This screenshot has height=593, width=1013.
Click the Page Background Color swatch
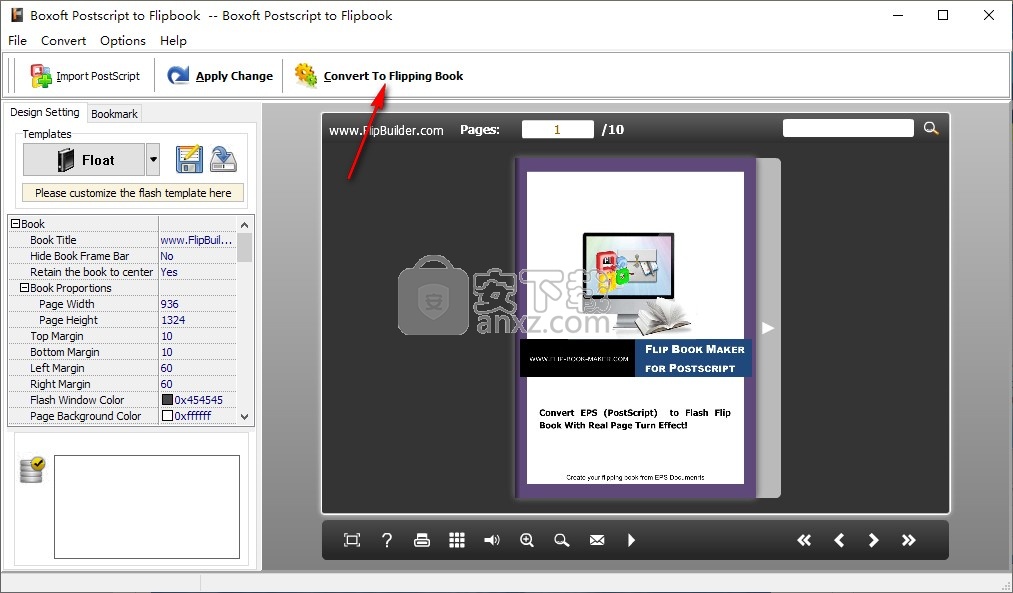[x=167, y=416]
